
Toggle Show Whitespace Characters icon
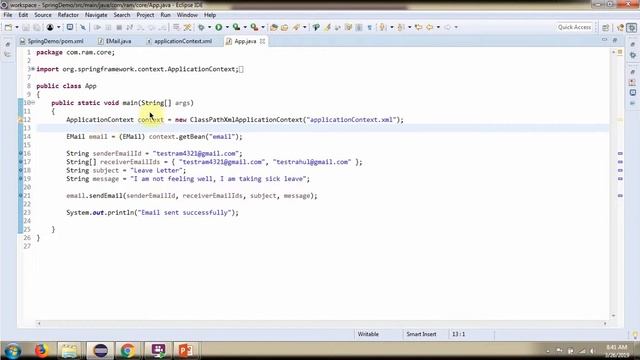tap(369, 27)
